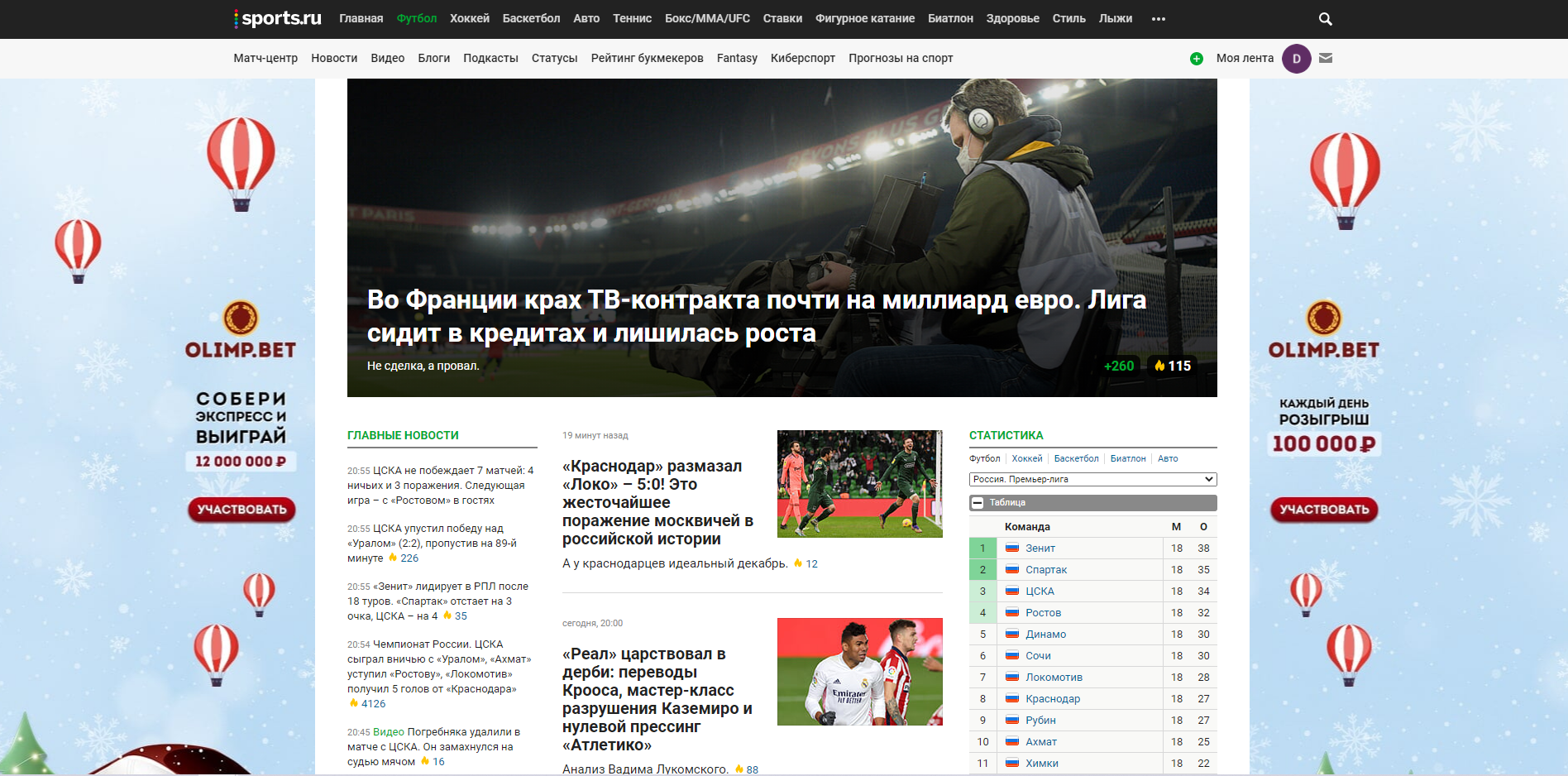Open article «Реал» царствовал в дерби
The width and height of the screenshot is (1568, 776).
(658, 699)
